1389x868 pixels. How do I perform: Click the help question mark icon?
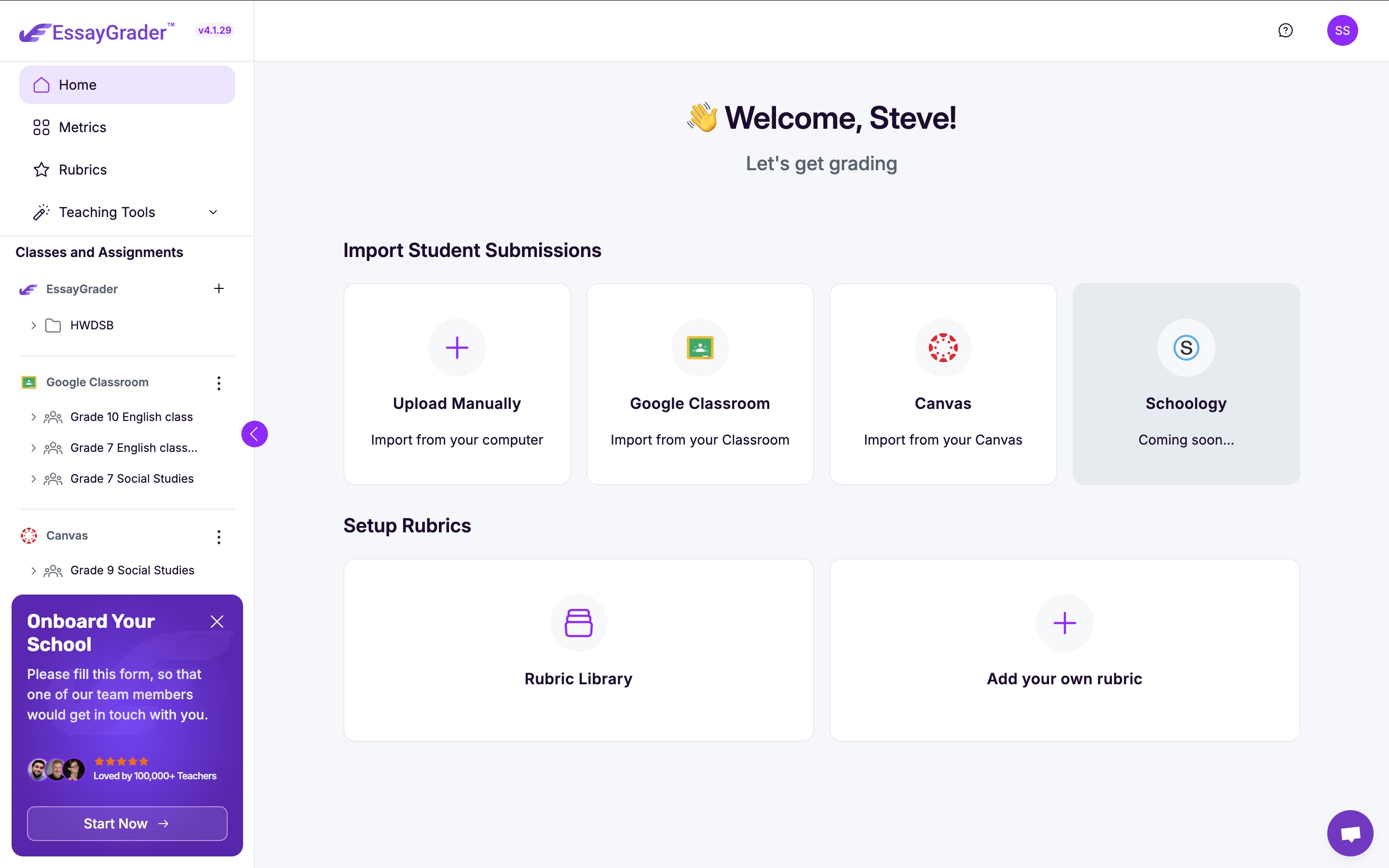tap(1285, 30)
